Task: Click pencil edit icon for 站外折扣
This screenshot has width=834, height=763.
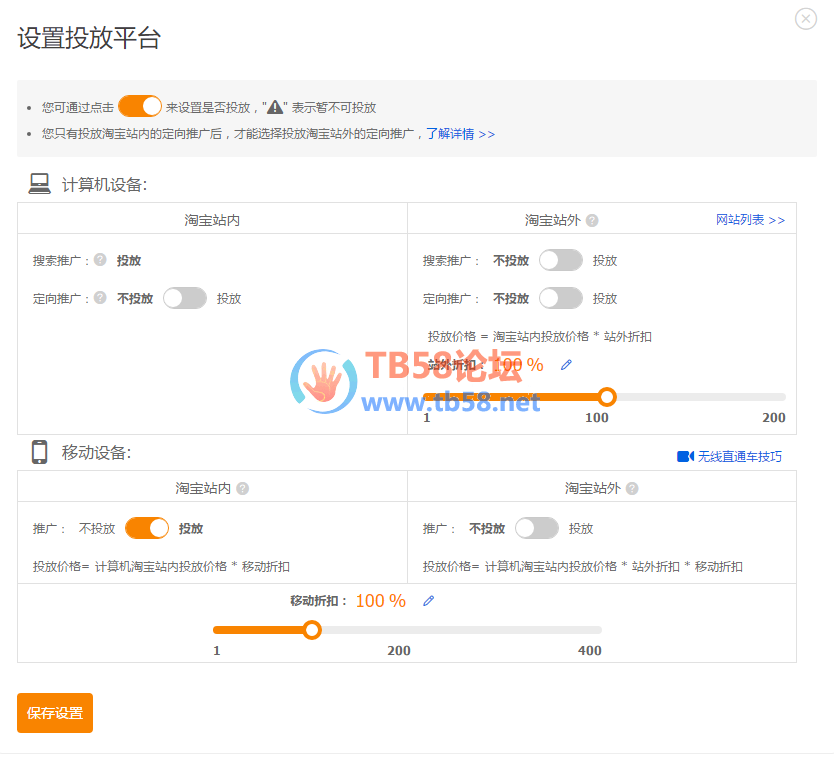Action: 566,365
